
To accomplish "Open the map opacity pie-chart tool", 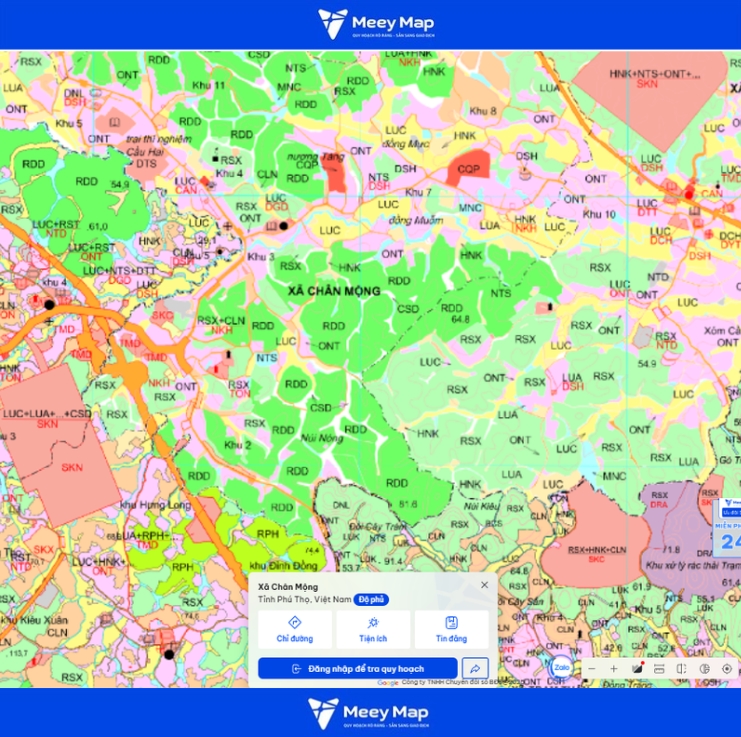I will pos(704,669).
